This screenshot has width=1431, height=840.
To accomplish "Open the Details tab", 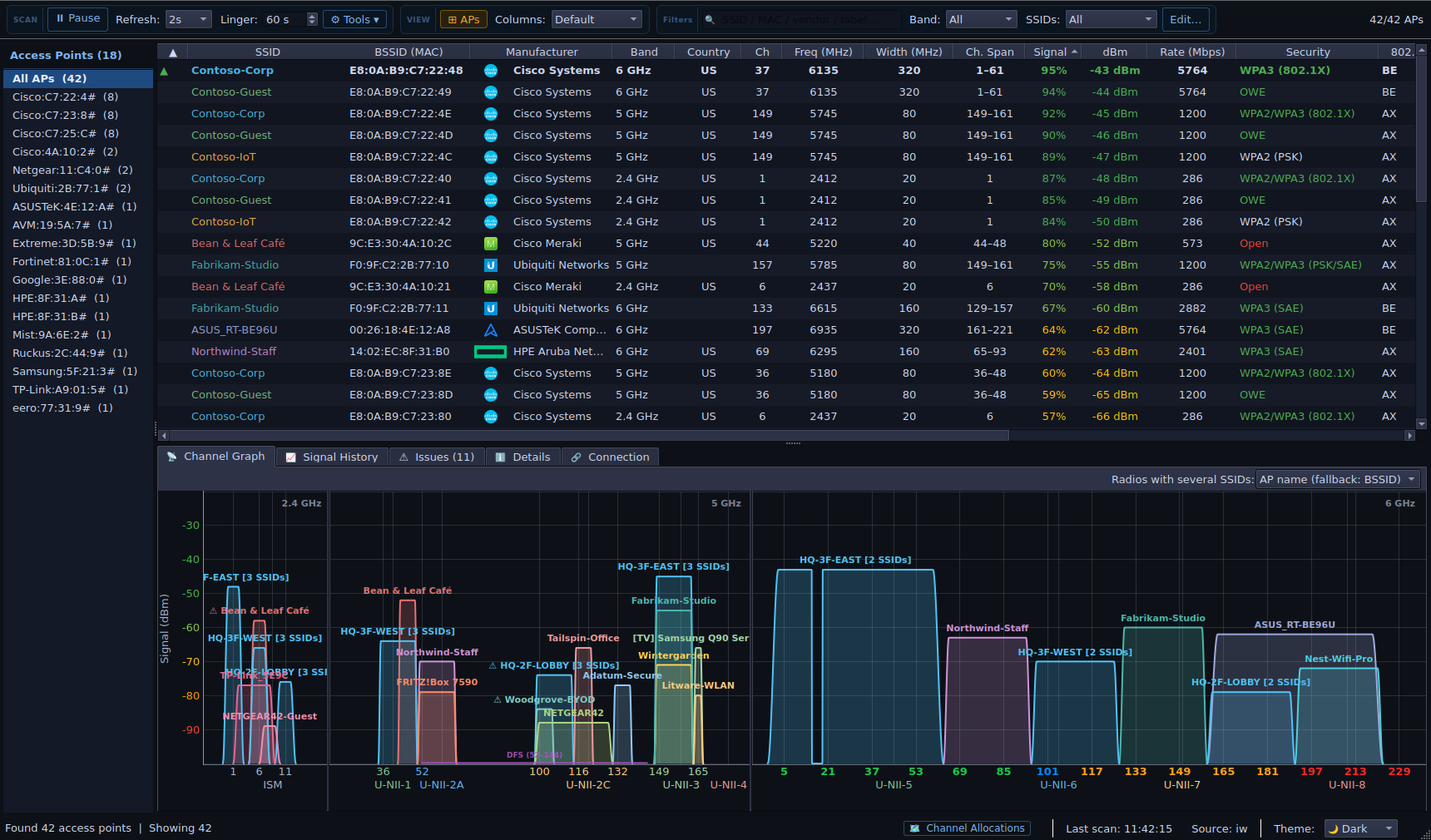I will click(x=523, y=457).
